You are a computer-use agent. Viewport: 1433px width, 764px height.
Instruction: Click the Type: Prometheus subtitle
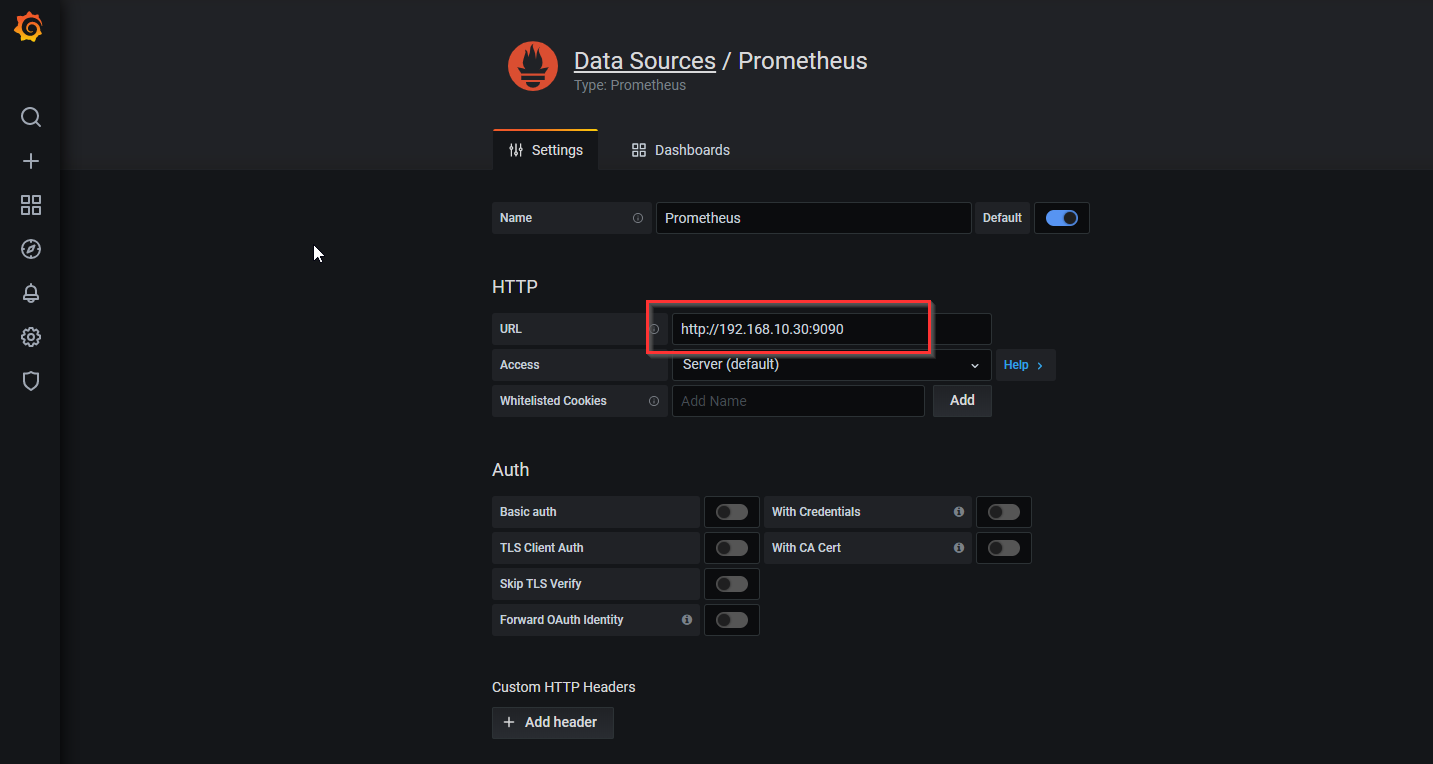tap(630, 85)
